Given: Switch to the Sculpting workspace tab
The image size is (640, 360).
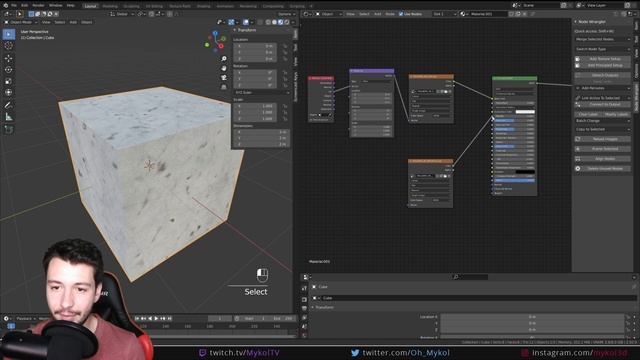Looking at the screenshot, I should (x=131, y=6).
